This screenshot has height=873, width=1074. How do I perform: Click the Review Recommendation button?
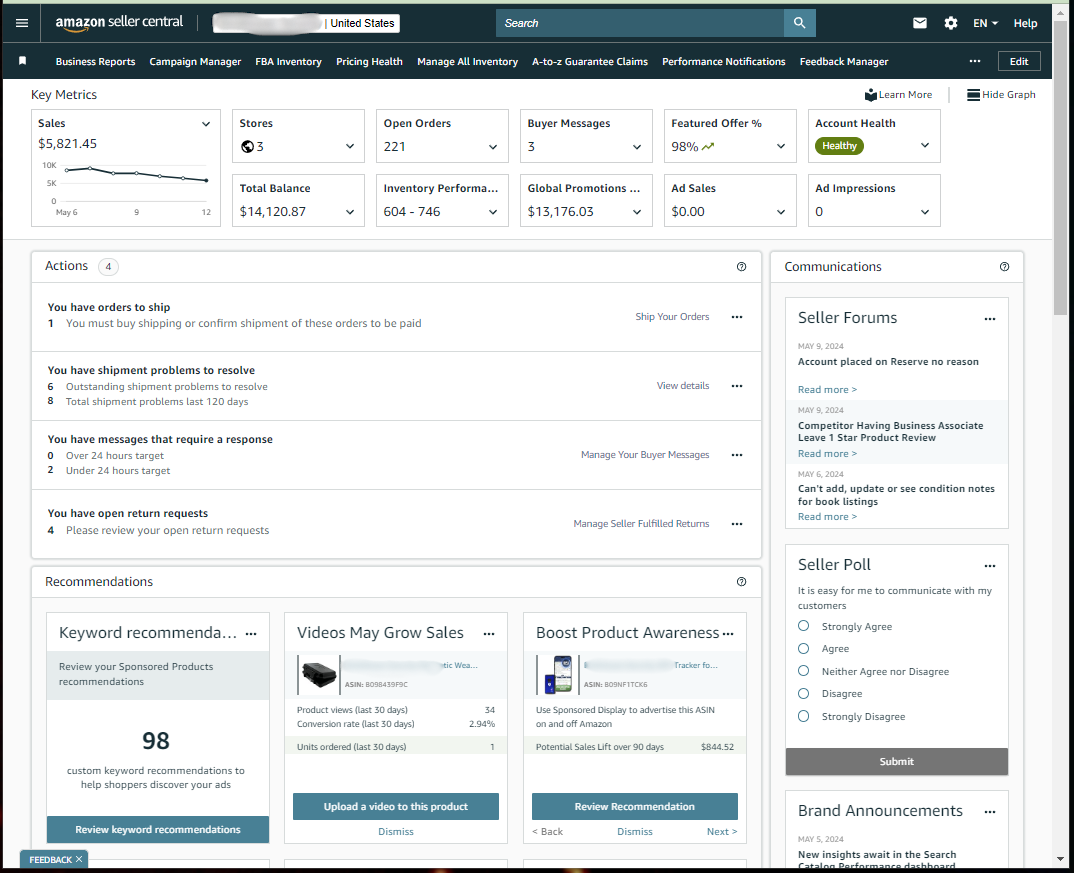click(635, 807)
